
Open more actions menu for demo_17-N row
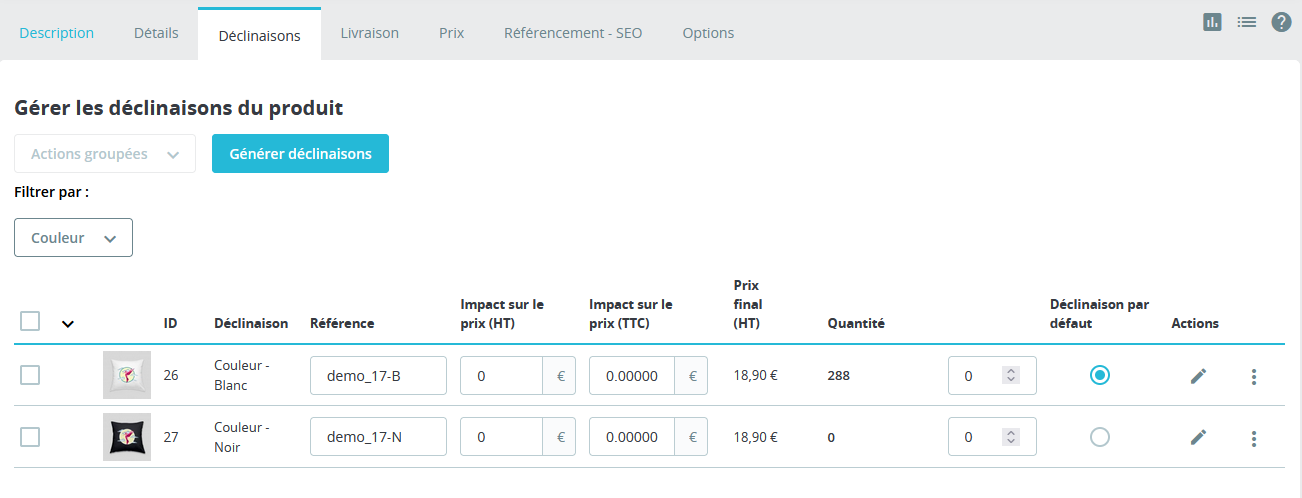tap(1254, 438)
